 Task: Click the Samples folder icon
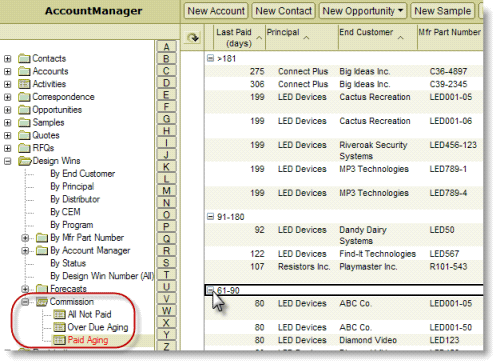pos(24,123)
